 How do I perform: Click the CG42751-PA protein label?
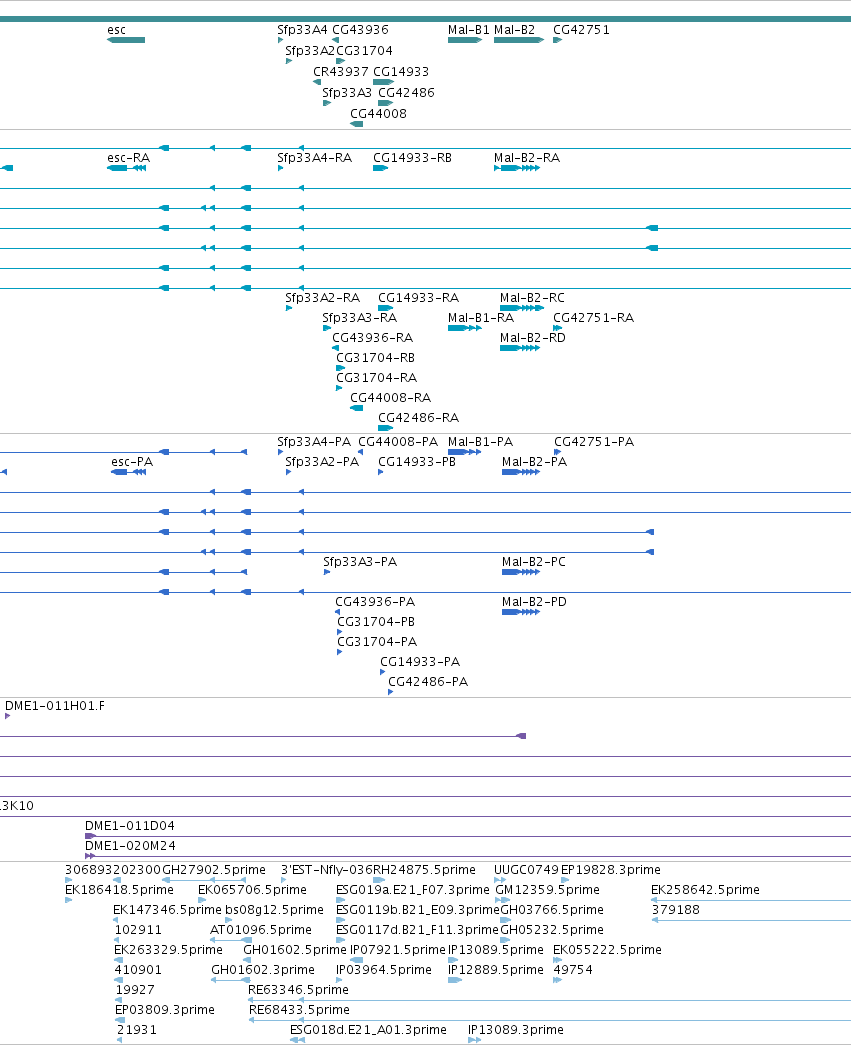pos(594,441)
